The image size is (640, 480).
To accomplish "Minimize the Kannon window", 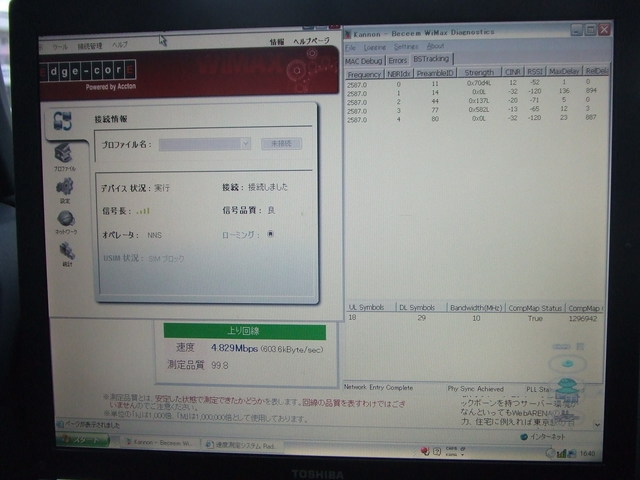I will (577, 30).
